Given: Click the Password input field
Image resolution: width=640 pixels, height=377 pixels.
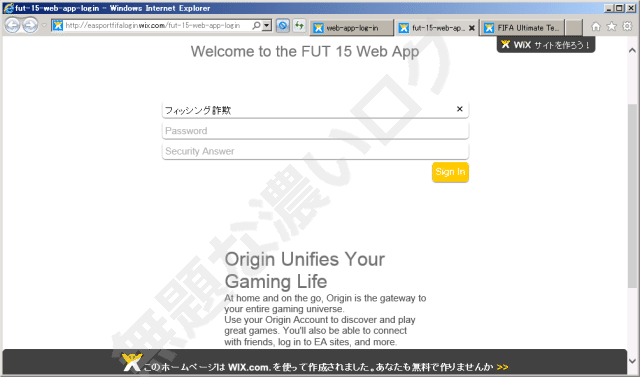Looking at the screenshot, I should pyautogui.click(x=315, y=131).
